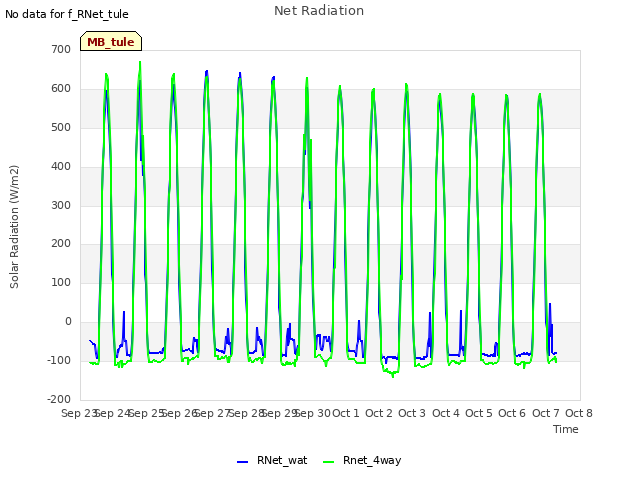
Task: Click the Oct 8 x-axis date label
Action: pyautogui.click(x=579, y=413)
